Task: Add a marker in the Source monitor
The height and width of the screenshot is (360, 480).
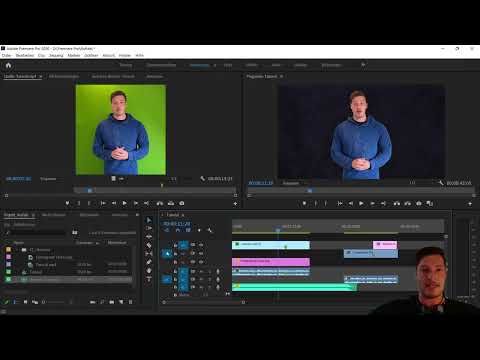Action: pos(67,203)
